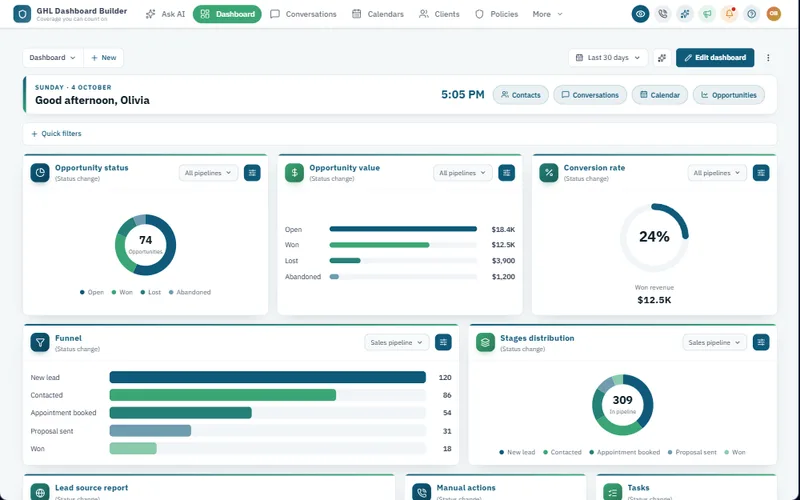Click the 24% conversion rate gauge
Viewport: 800px width, 500px height.
(654, 237)
